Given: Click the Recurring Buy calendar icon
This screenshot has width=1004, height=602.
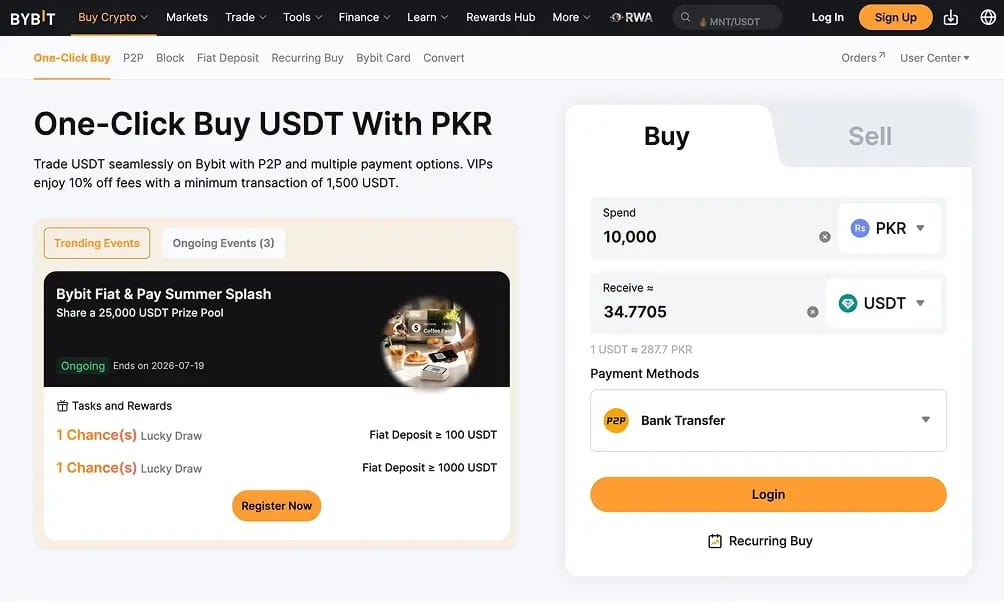Looking at the screenshot, I should coord(715,541).
